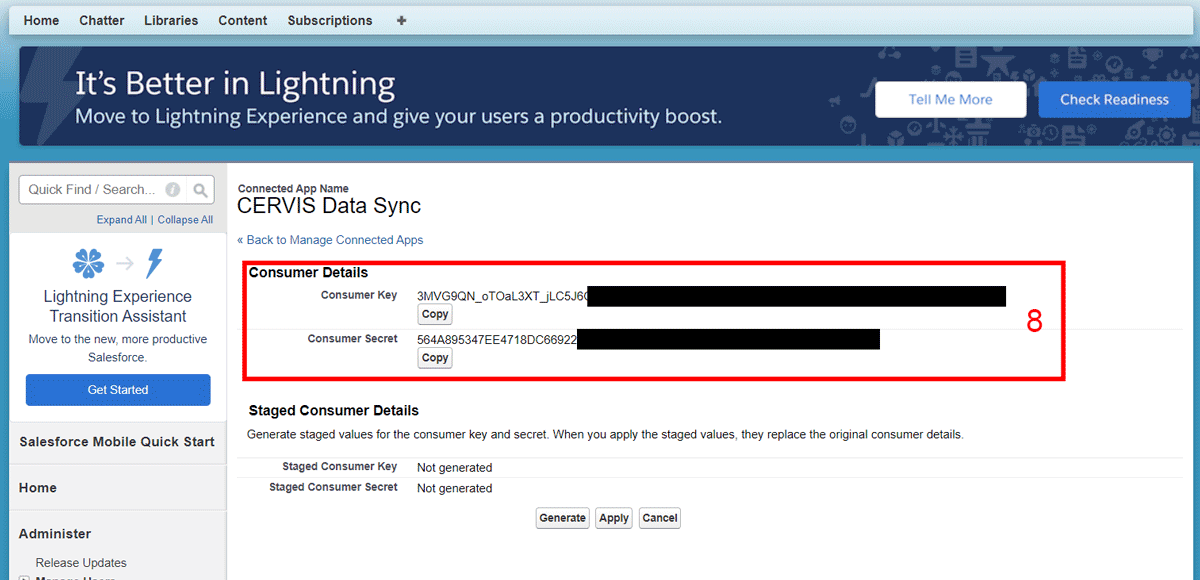Click the Staged Consumer Secret 'Not generated' value
The width and height of the screenshot is (1200, 580).
[x=455, y=489]
